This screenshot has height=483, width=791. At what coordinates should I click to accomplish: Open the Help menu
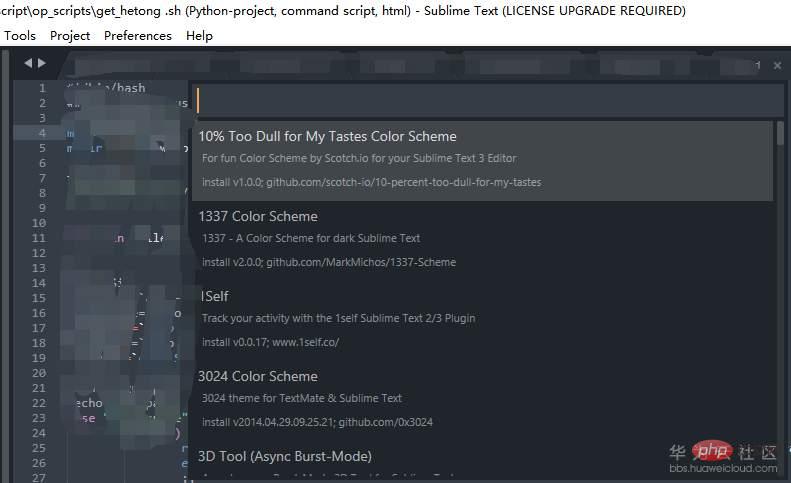click(199, 36)
